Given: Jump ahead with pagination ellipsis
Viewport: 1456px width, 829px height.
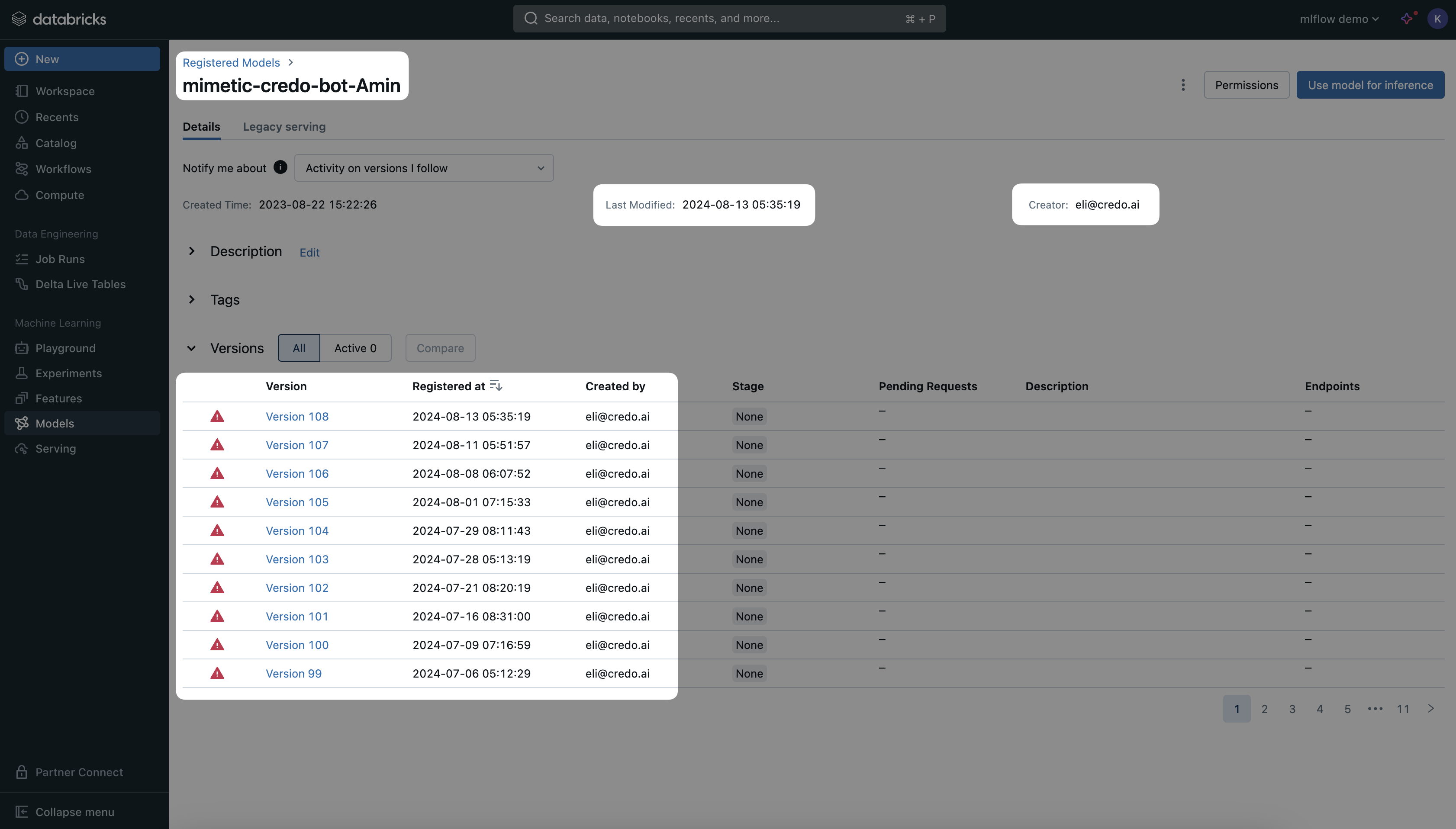Looking at the screenshot, I should point(1375,708).
